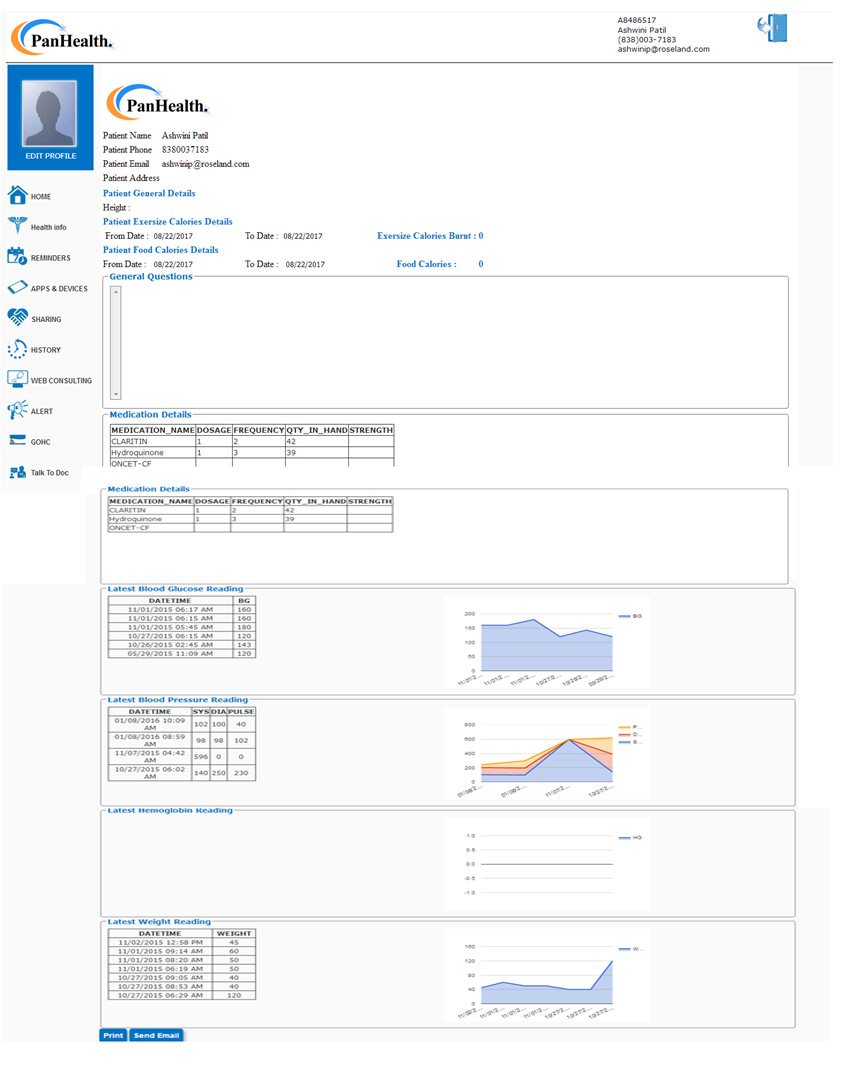Toggle HG legend in hemoglobin chart

(x=630, y=837)
